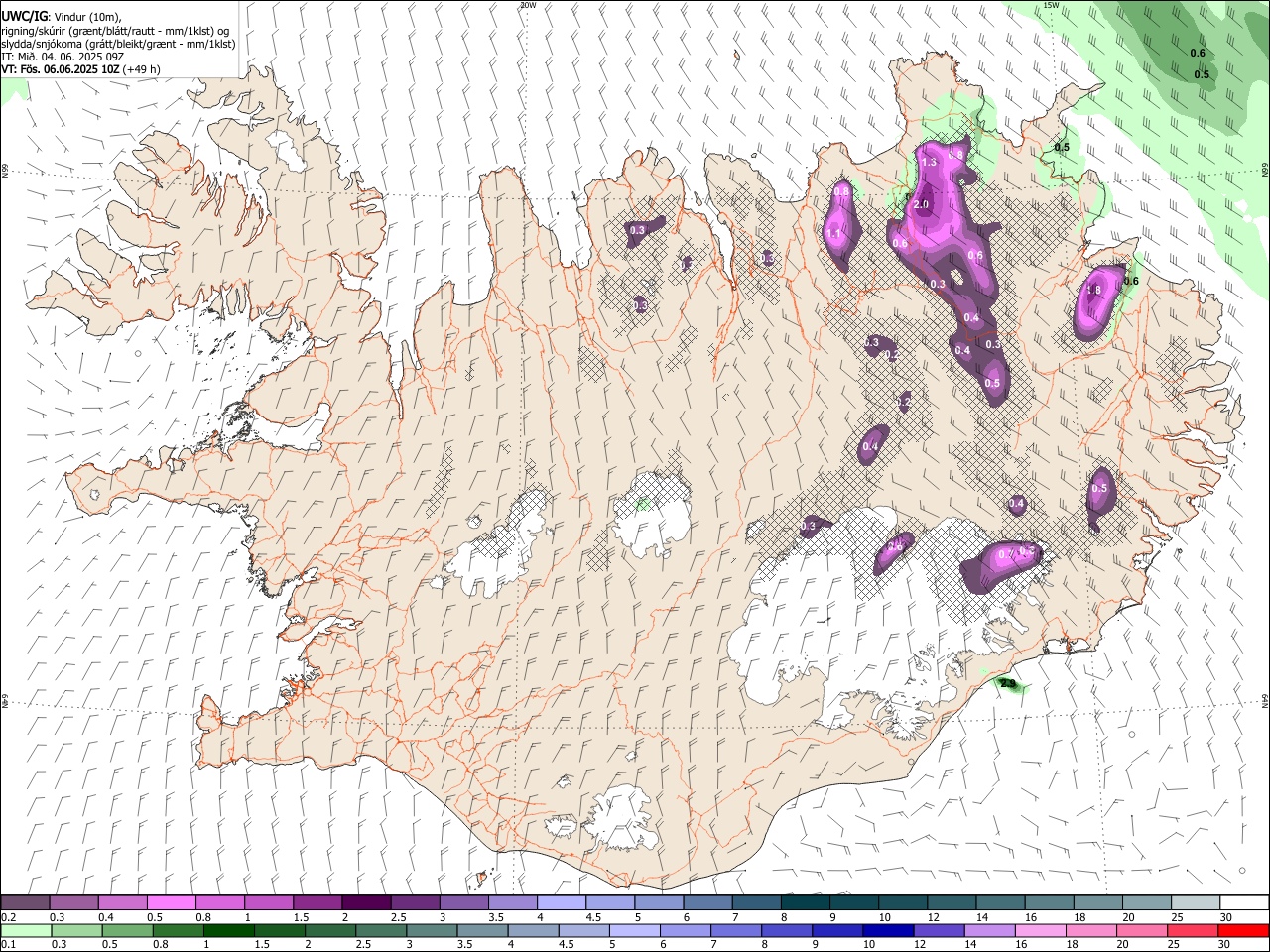Click the 'UWC/IG: Vindur (10m)' title text
The image size is (1270, 952).
point(62,17)
